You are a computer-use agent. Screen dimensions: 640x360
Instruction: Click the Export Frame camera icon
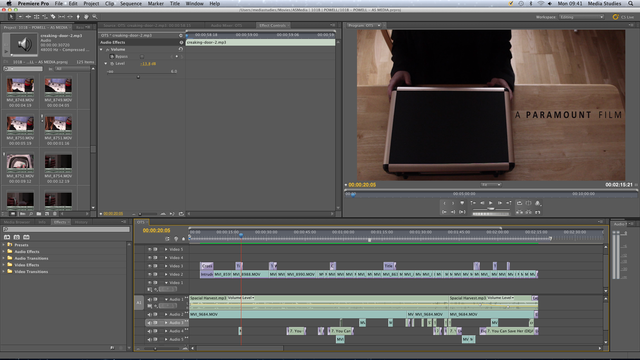pos(538,212)
